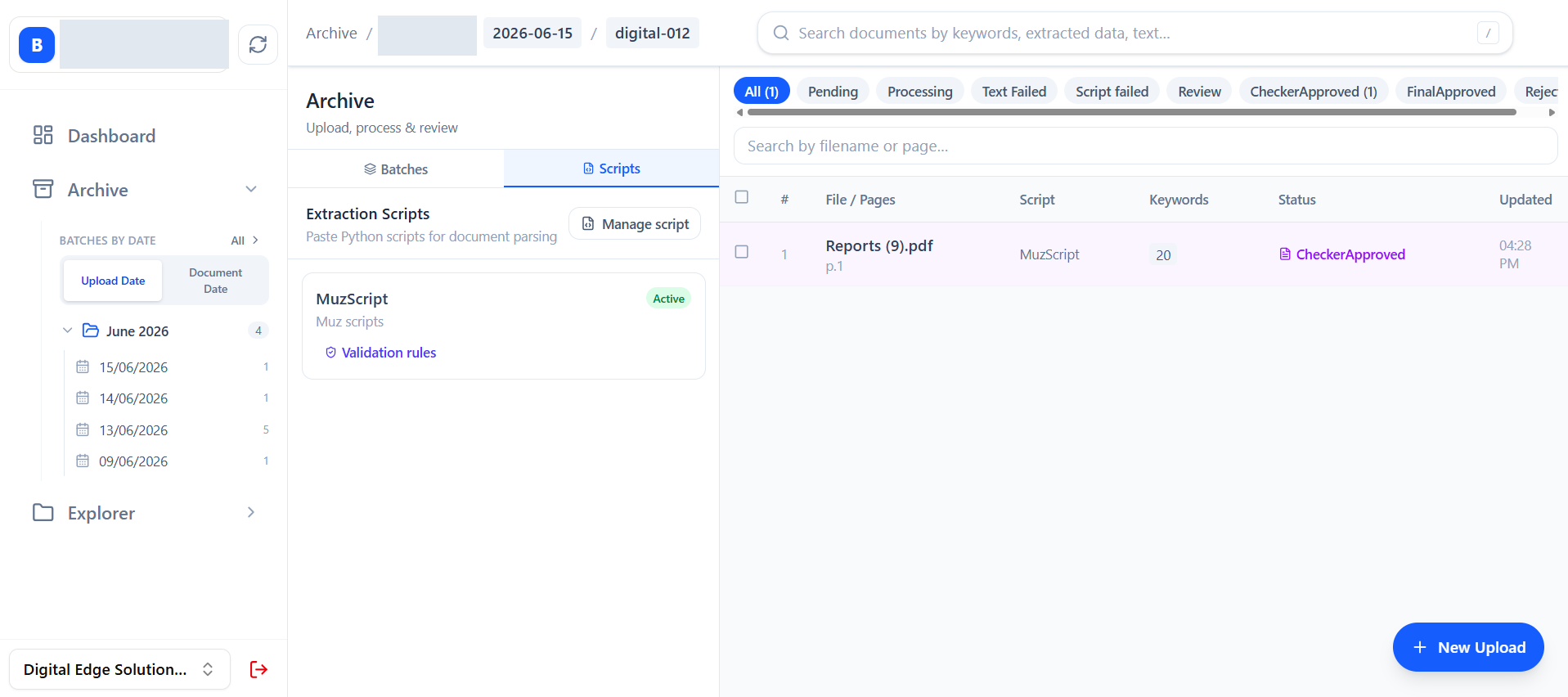Image resolution: width=1568 pixels, height=697 pixels.
Task: Switch to Upload Date grouping
Action: tap(113, 281)
